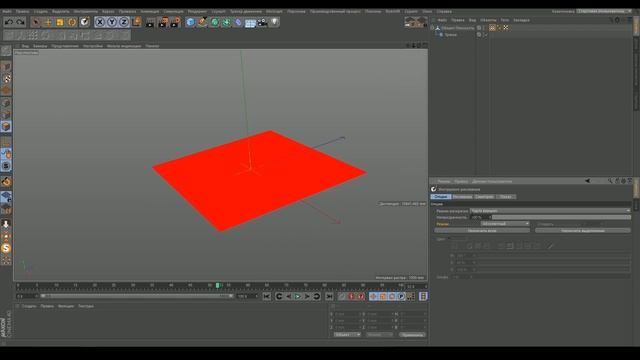This screenshot has width=640, height=360.
Task: Click the green Subdivision generator icon
Action: tap(215, 22)
